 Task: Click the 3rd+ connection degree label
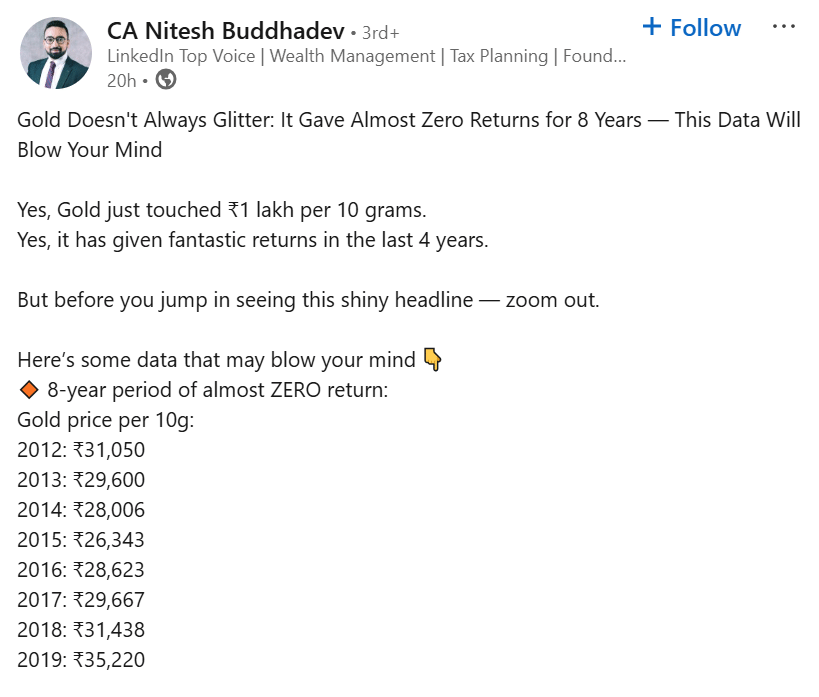[381, 33]
